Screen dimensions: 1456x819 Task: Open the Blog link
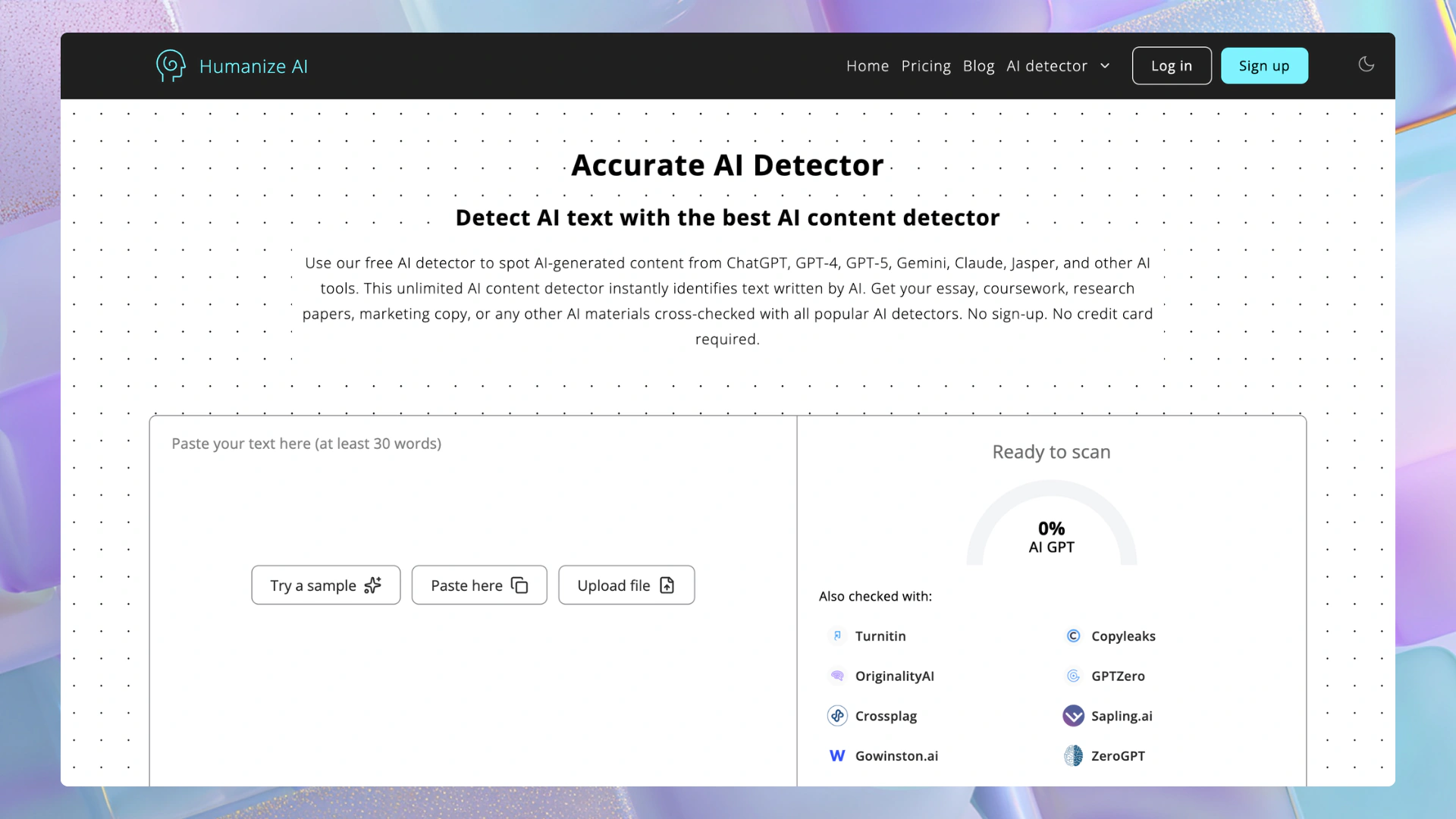point(978,66)
